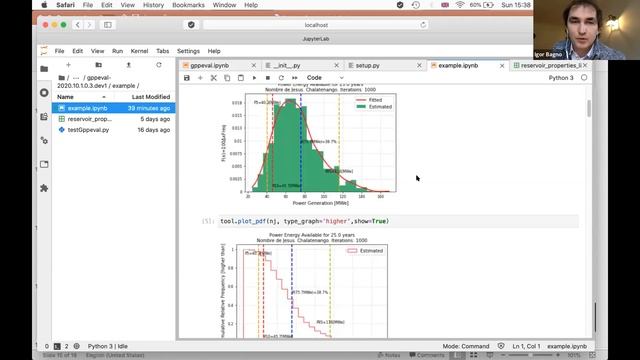Screen dimensions: 640x360
Task: Cut selected cells with the scissors icon
Action: [213, 78]
